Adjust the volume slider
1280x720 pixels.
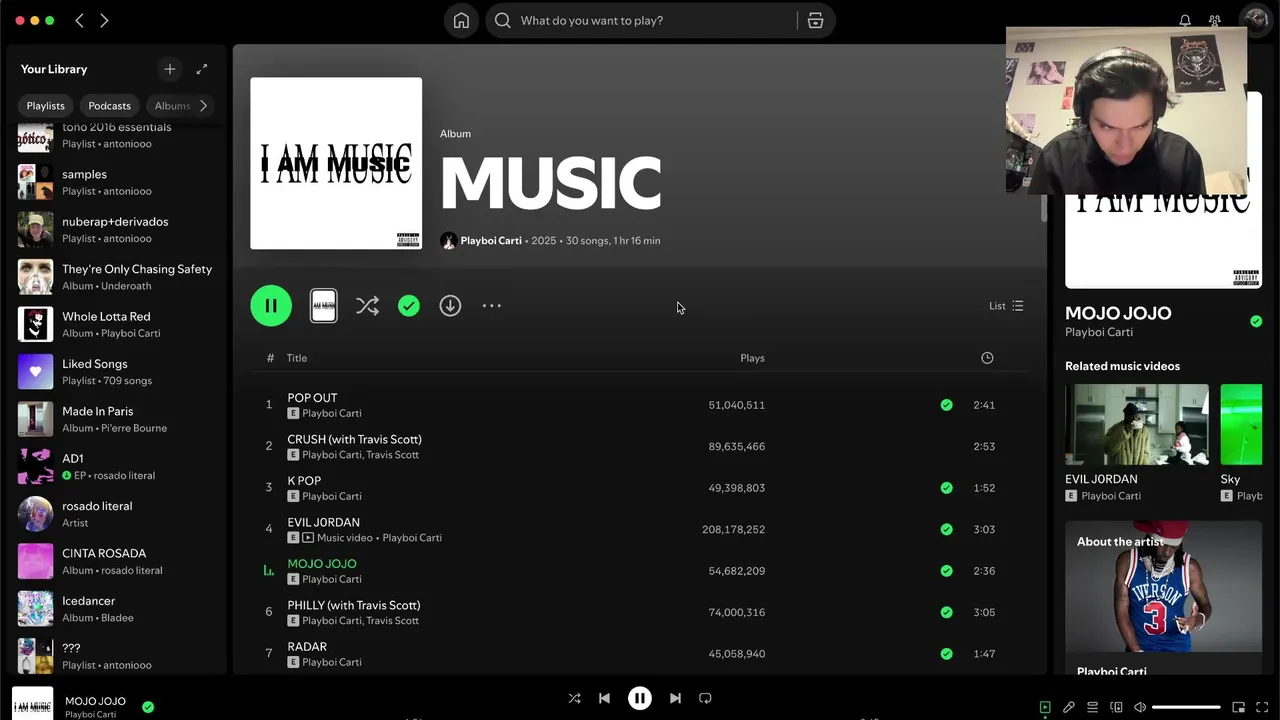tap(1186, 707)
